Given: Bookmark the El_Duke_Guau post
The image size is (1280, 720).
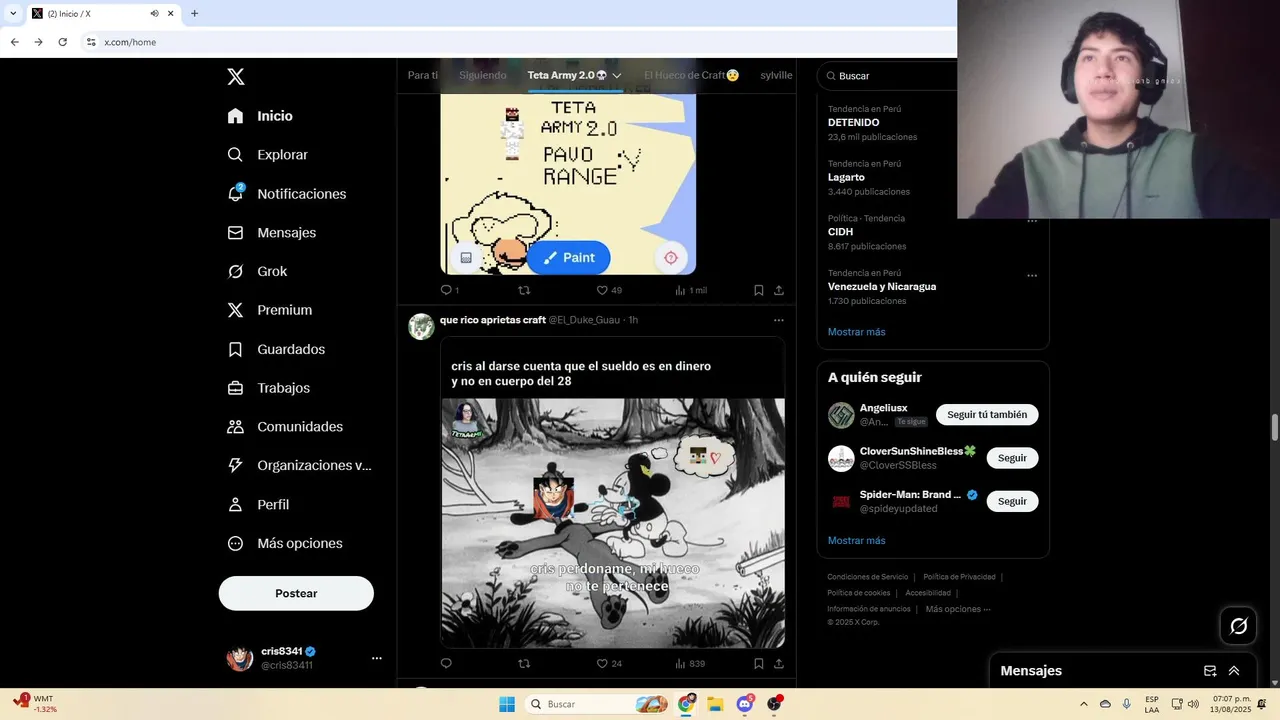Looking at the screenshot, I should pos(759,663).
